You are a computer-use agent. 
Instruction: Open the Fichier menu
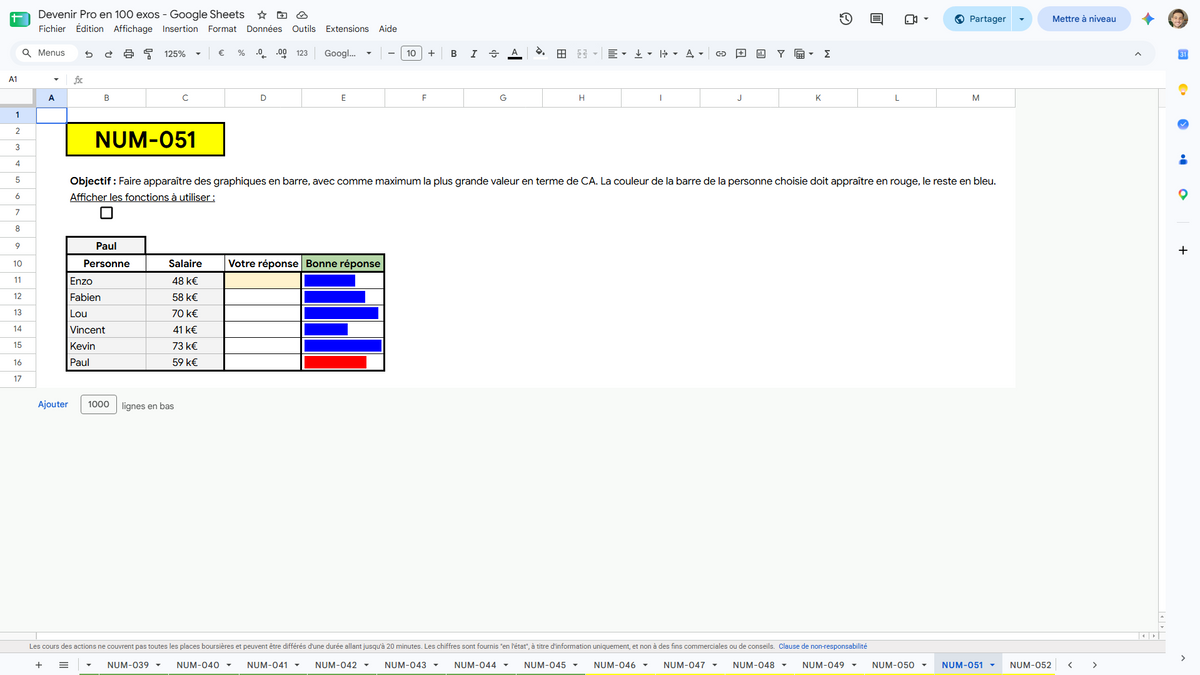click(52, 29)
